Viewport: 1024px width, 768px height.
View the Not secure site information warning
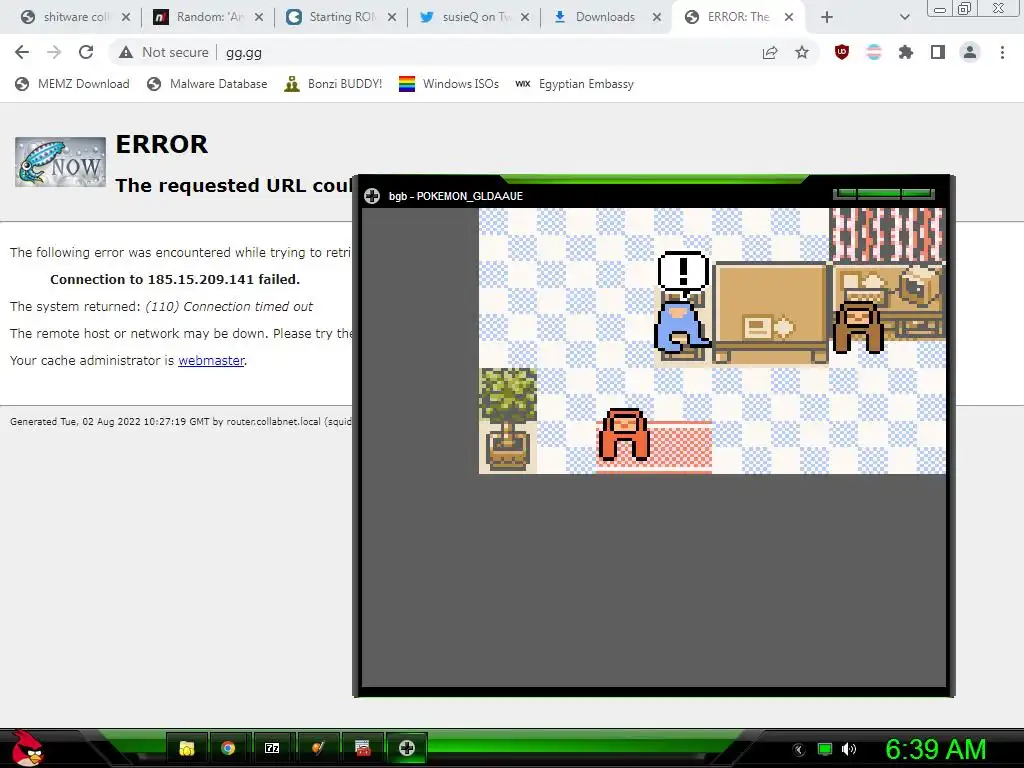coord(163,52)
